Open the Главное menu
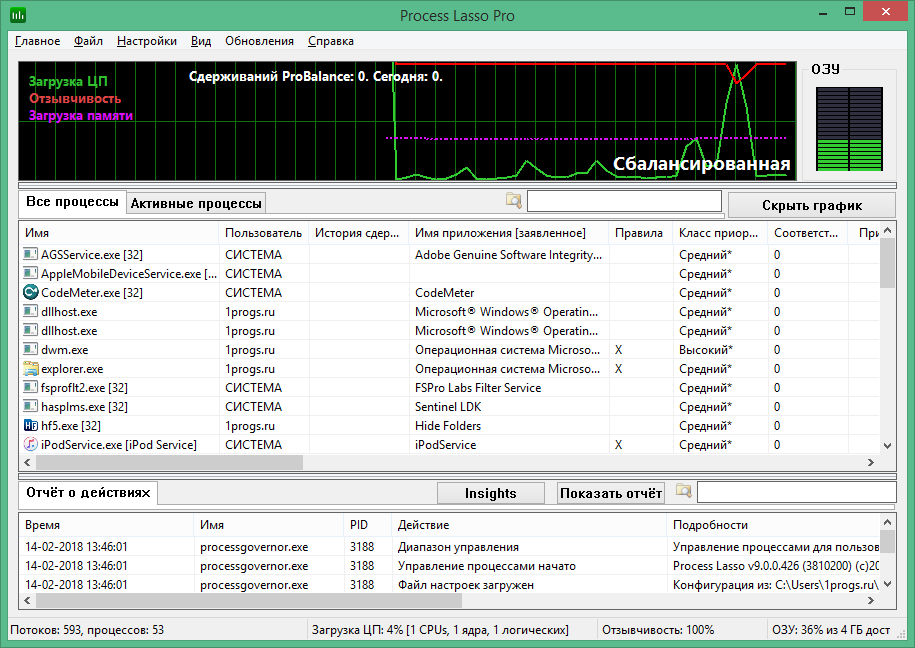The height and width of the screenshot is (648, 915). point(37,41)
